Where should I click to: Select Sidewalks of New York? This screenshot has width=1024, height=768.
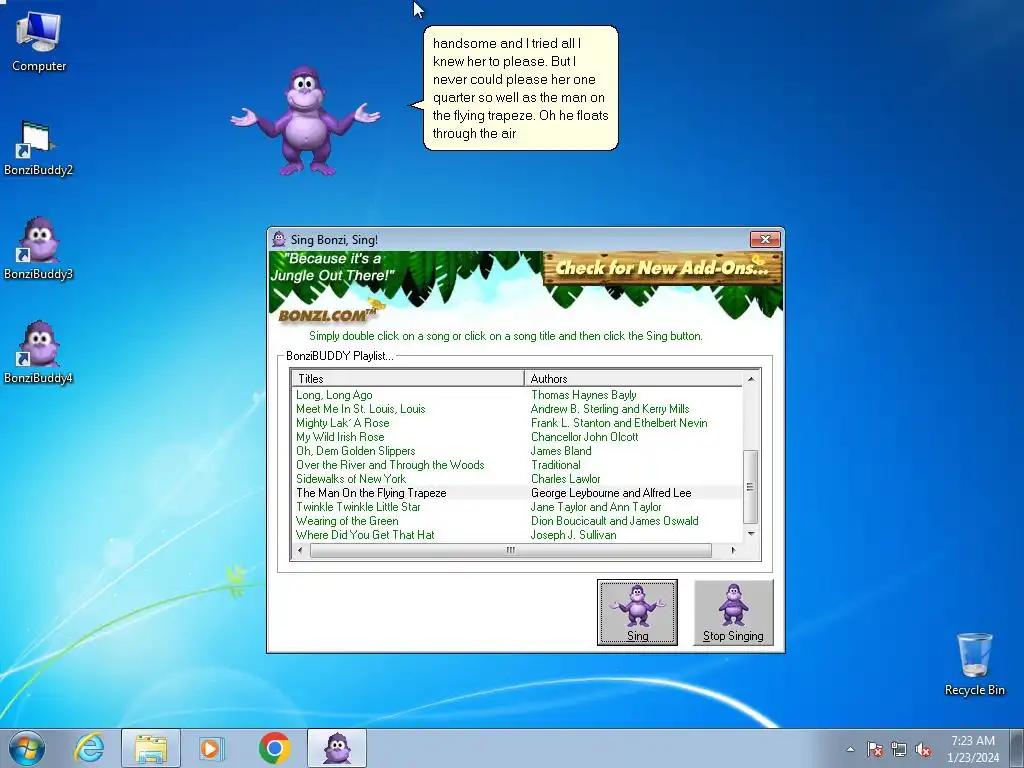coord(351,479)
